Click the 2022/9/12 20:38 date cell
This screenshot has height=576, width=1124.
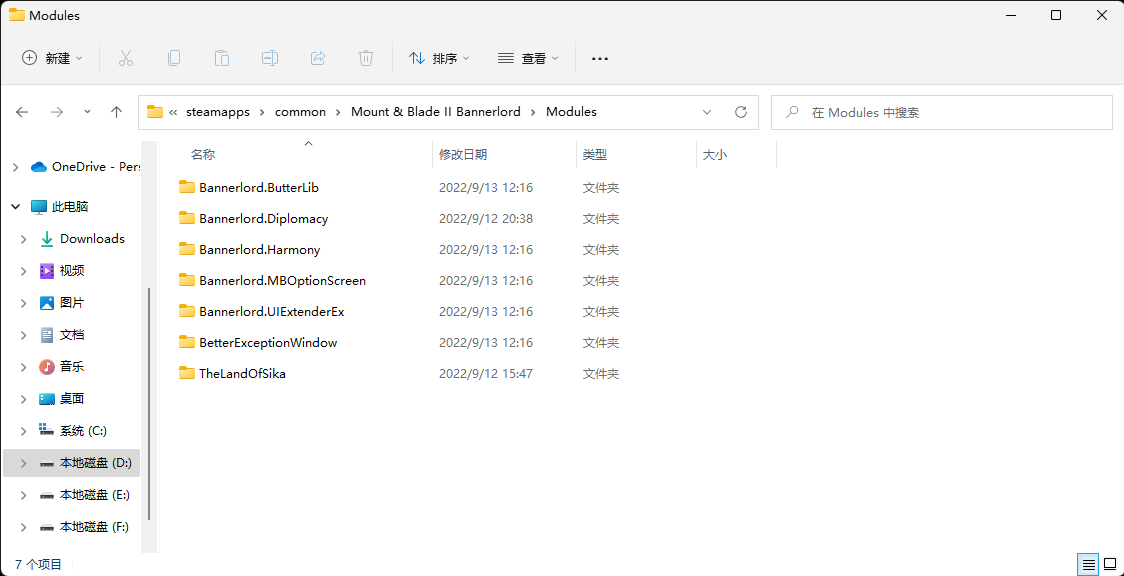[485, 219]
